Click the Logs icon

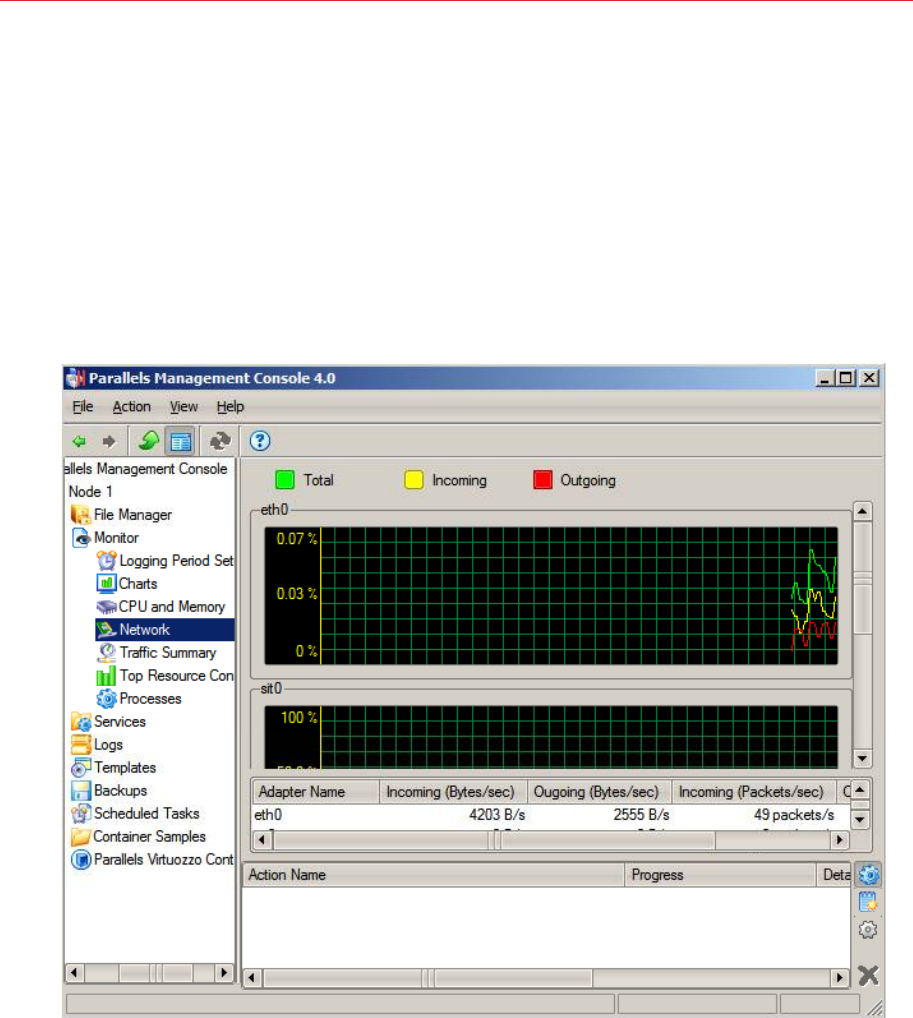[81, 745]
